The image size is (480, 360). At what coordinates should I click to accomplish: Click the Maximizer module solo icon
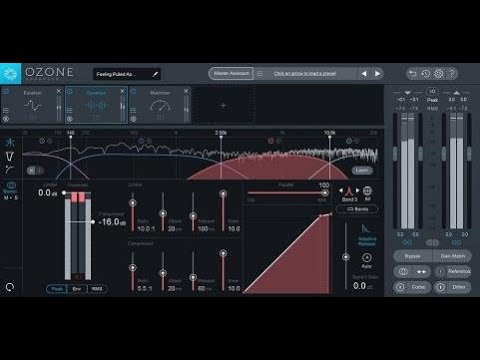click(133, 119)
